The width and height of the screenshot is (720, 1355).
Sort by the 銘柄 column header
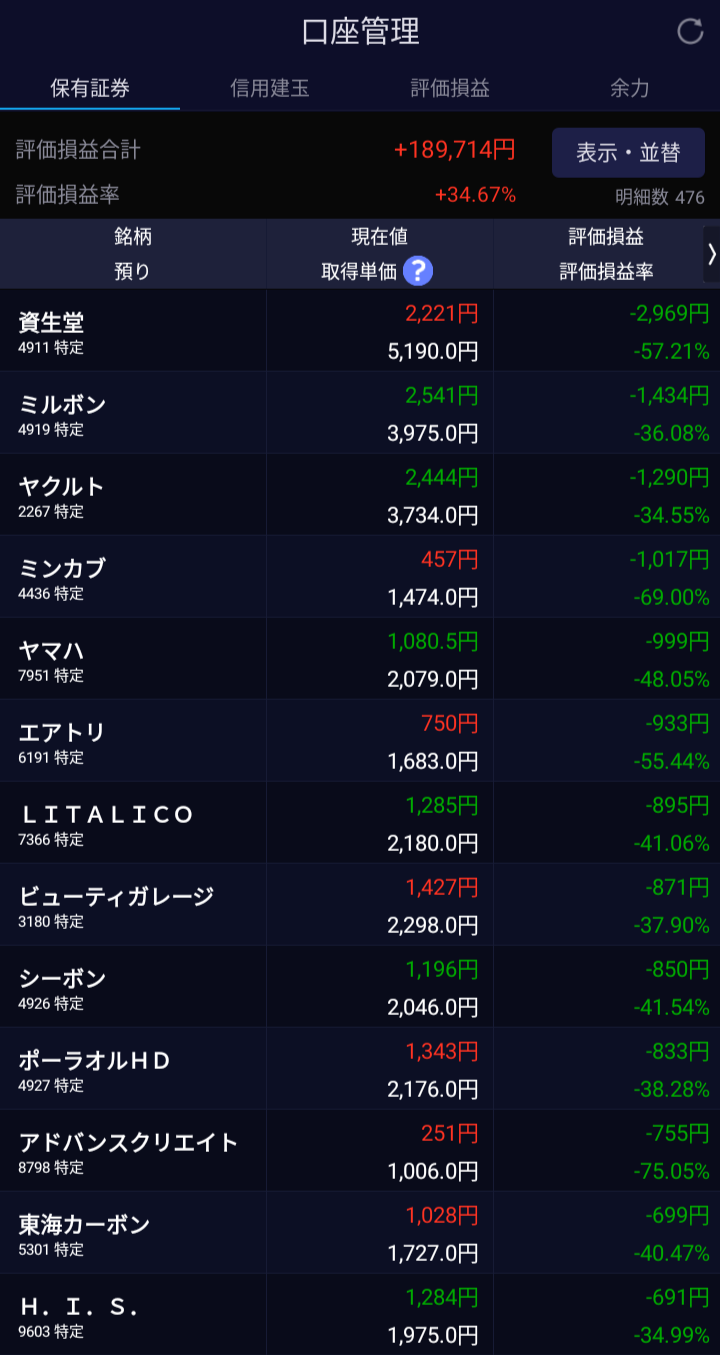133,237
